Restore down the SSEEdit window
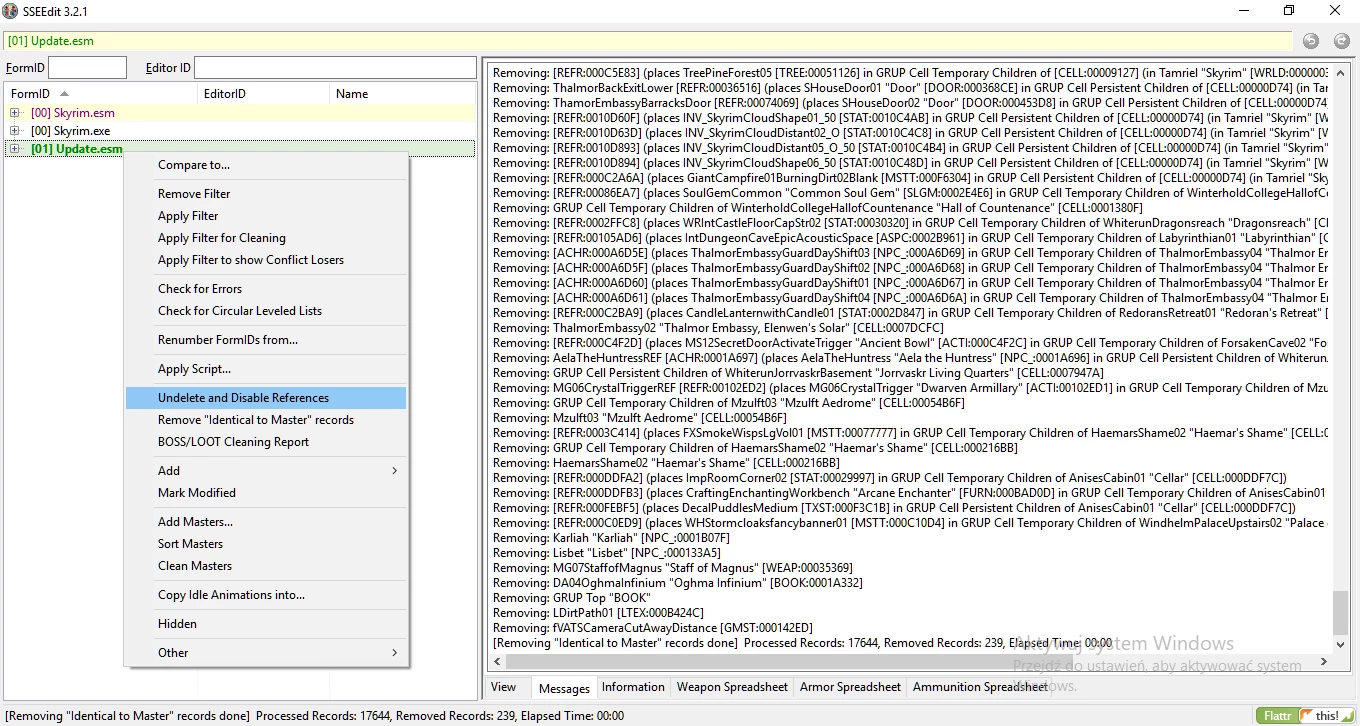Image resolution: width=1360 pixels, height=726 pixels. coord(1289,11)
